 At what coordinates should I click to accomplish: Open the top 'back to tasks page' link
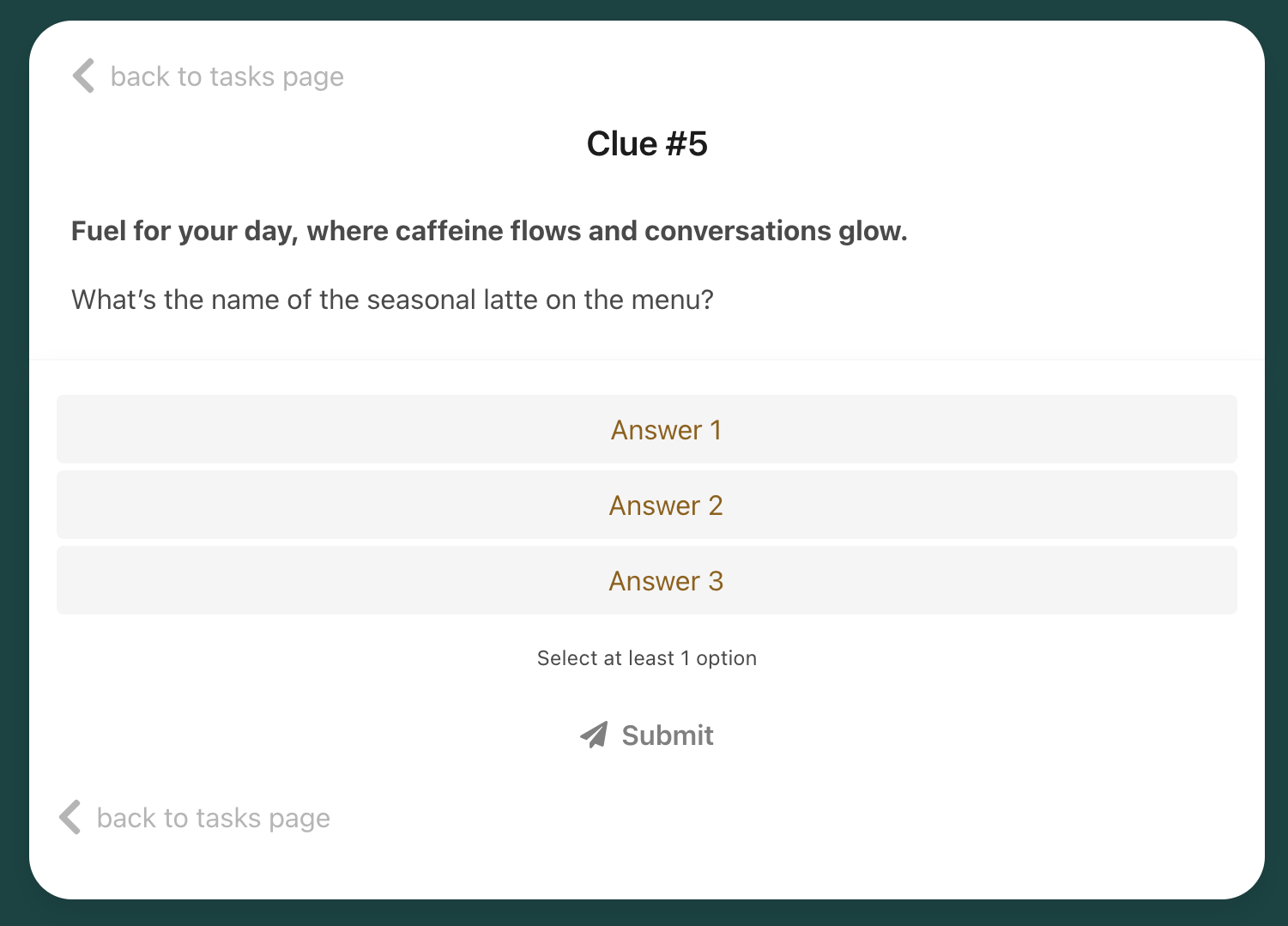click(209, 76)
